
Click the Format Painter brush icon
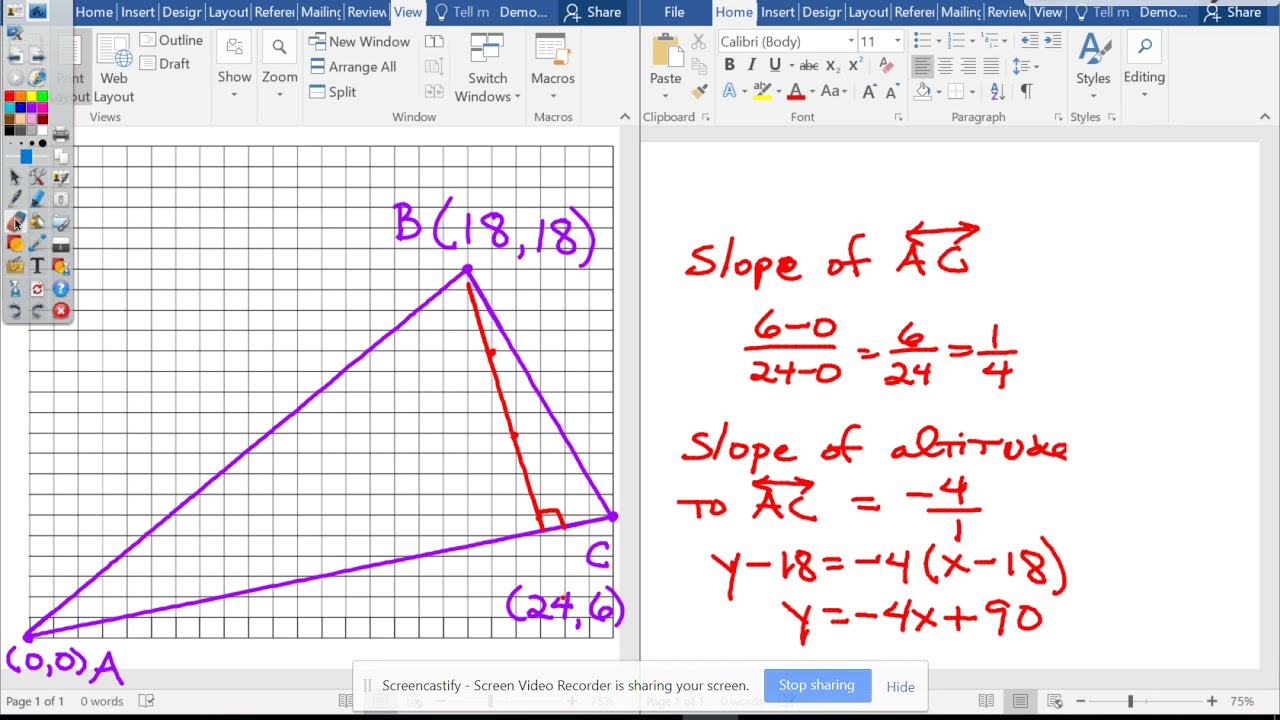(x=699, y=90)
